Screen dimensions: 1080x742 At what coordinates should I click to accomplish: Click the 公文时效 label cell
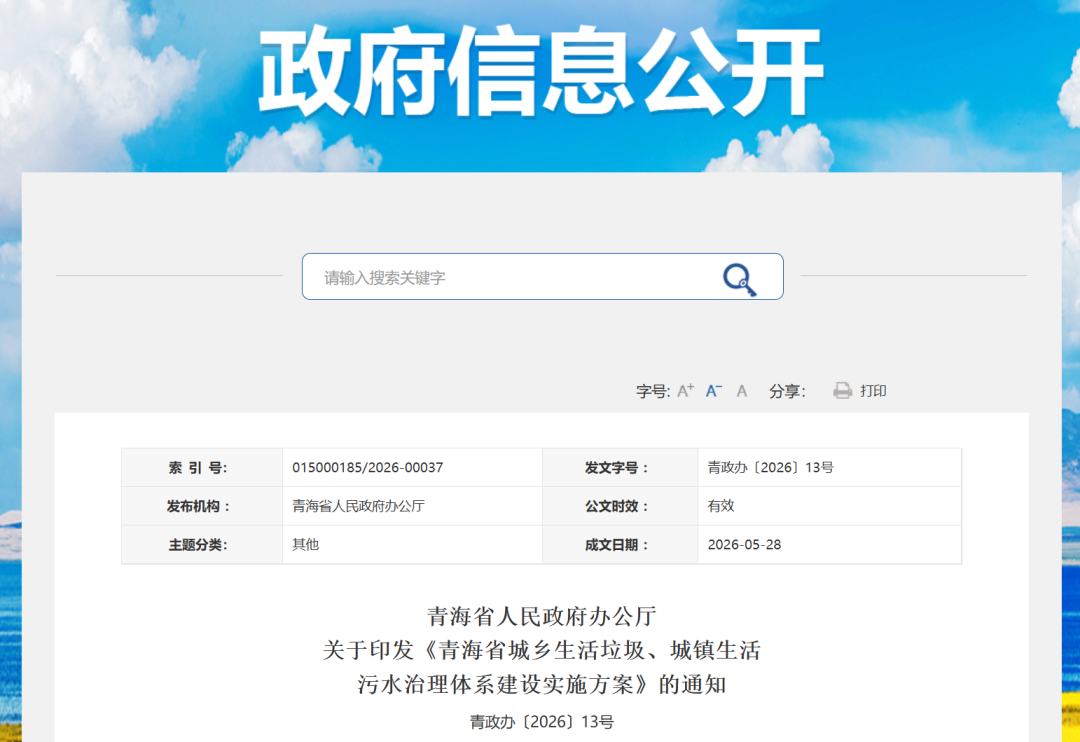click(x=620, y=506)
